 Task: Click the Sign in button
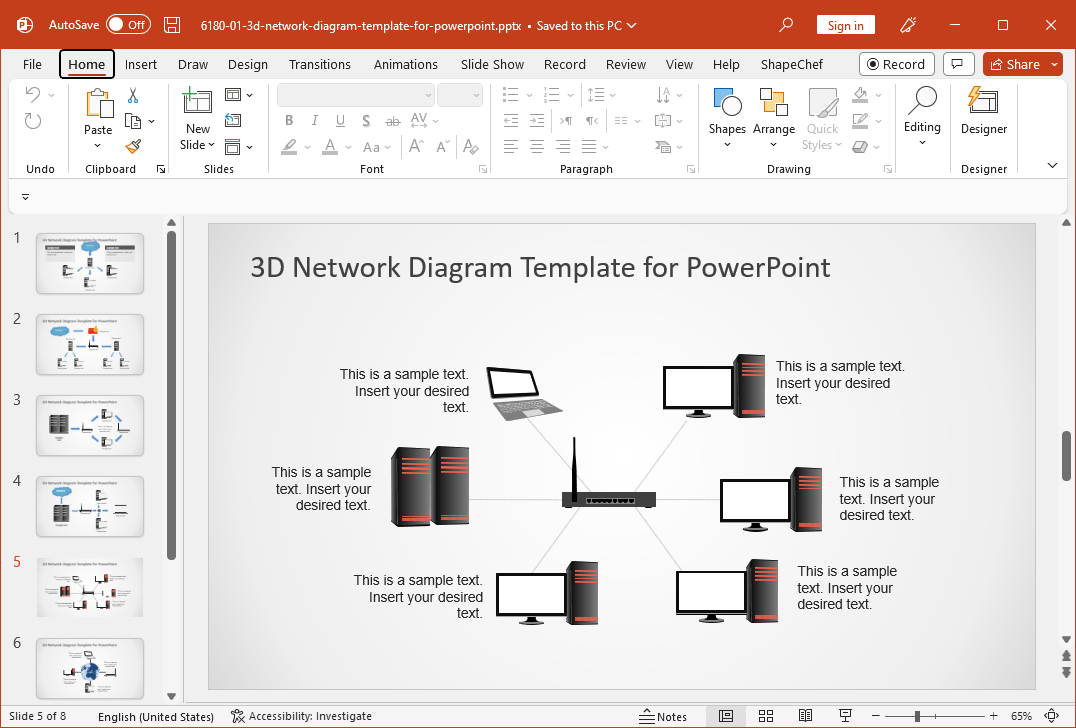[845, 25]
